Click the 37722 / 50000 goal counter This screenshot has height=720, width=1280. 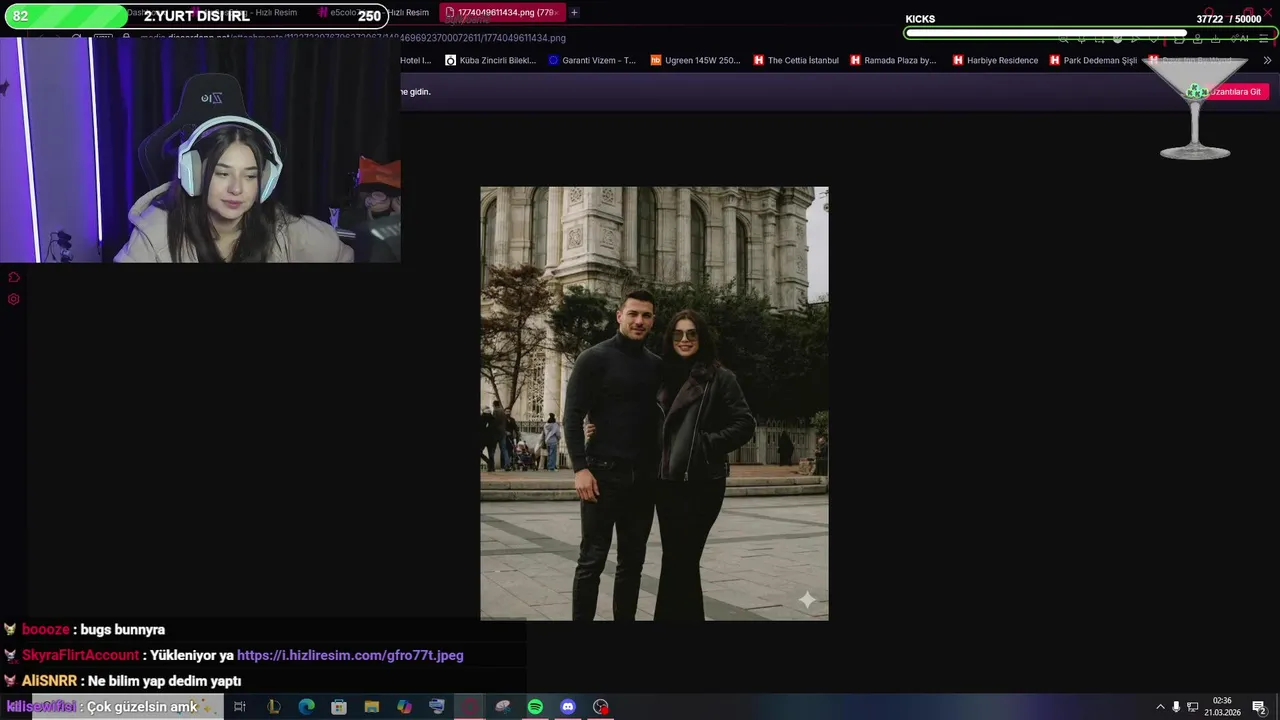[x=1229, y=19]
